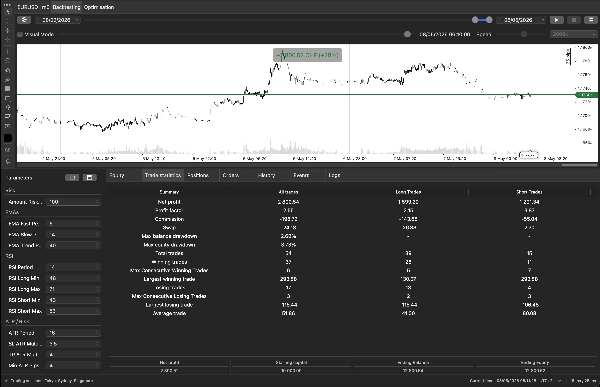Click the Max balance drawdown row label

pos(169,236)
